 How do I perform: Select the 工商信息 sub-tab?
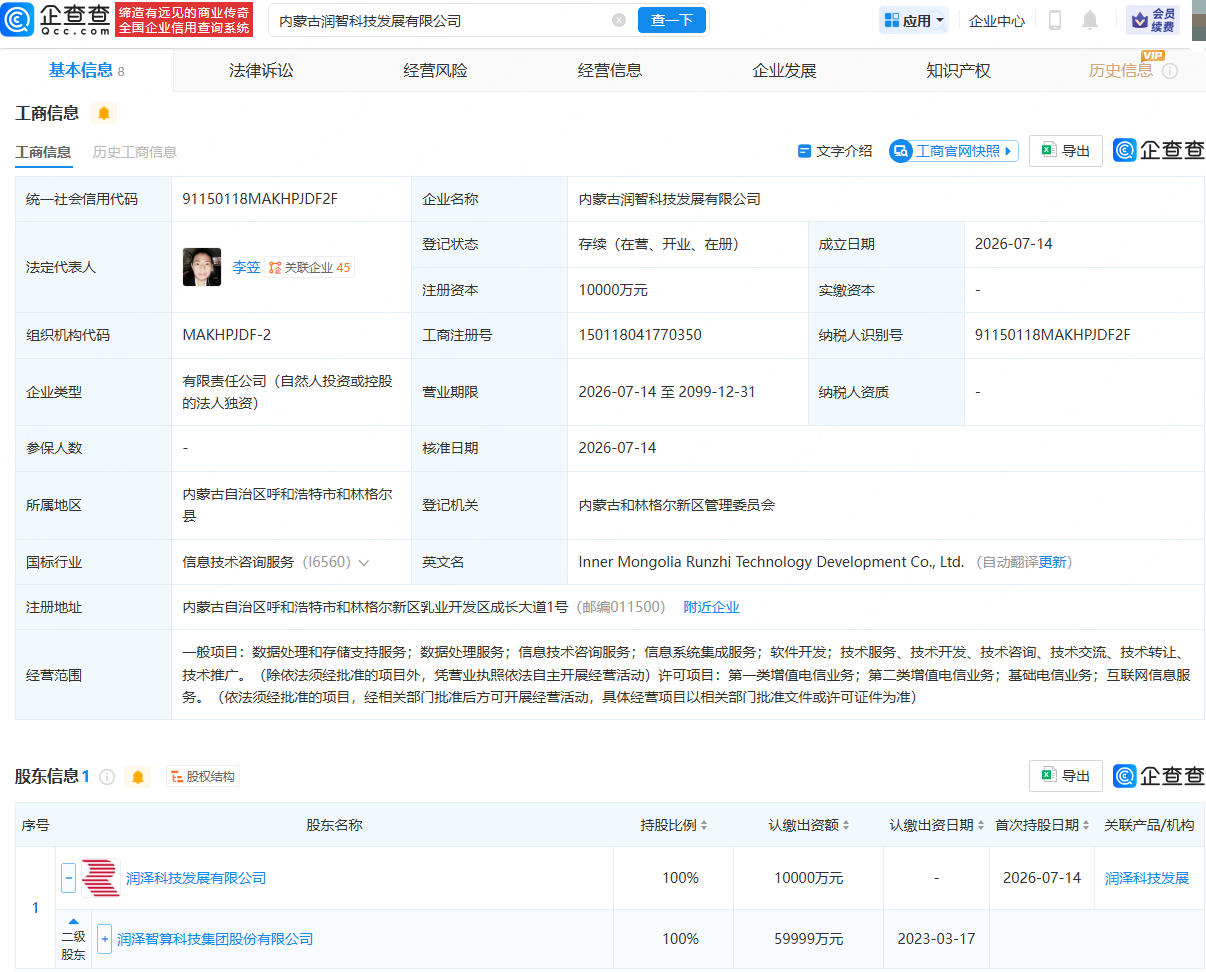[43, 152]
